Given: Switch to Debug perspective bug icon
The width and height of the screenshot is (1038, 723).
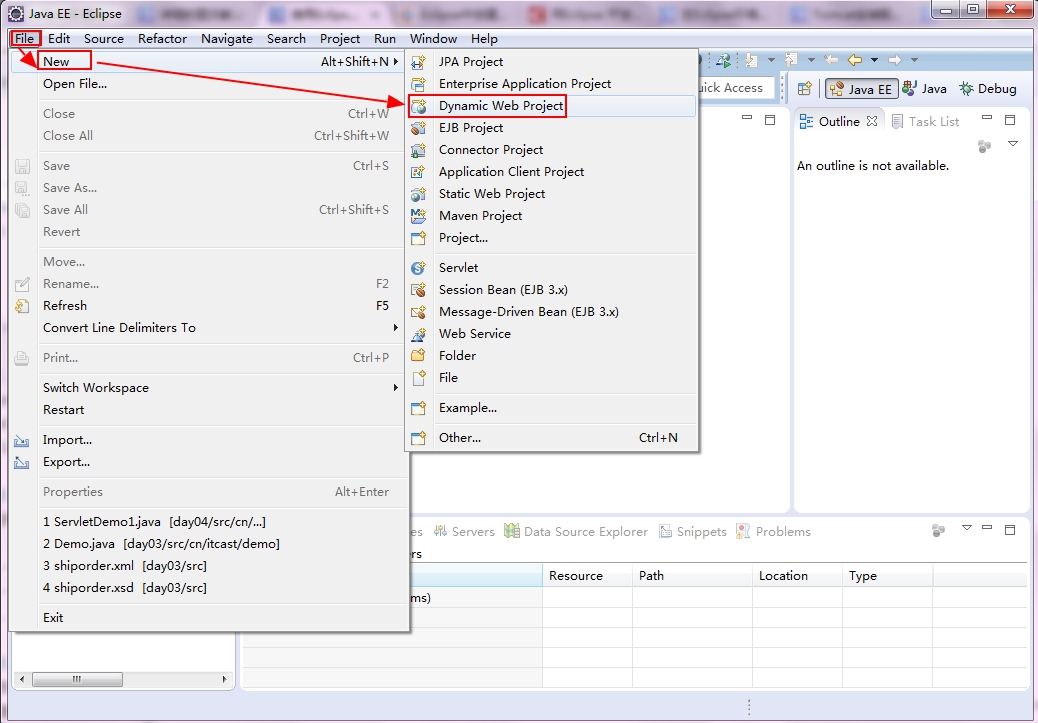Looking at the screenshot, I should click(x=967, y=89).
